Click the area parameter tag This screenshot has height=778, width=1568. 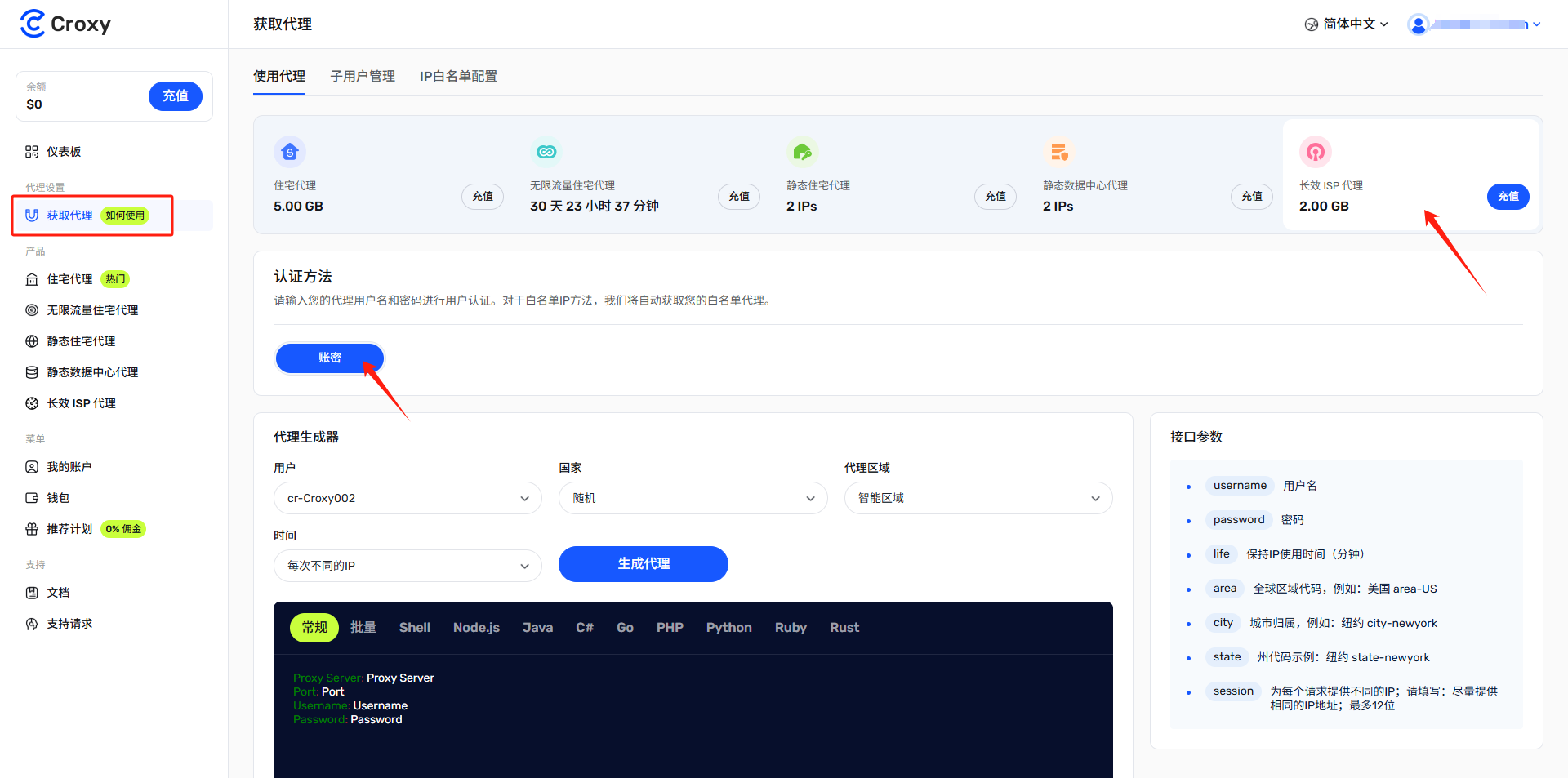pyautogui.click(x=1224, y=589)
